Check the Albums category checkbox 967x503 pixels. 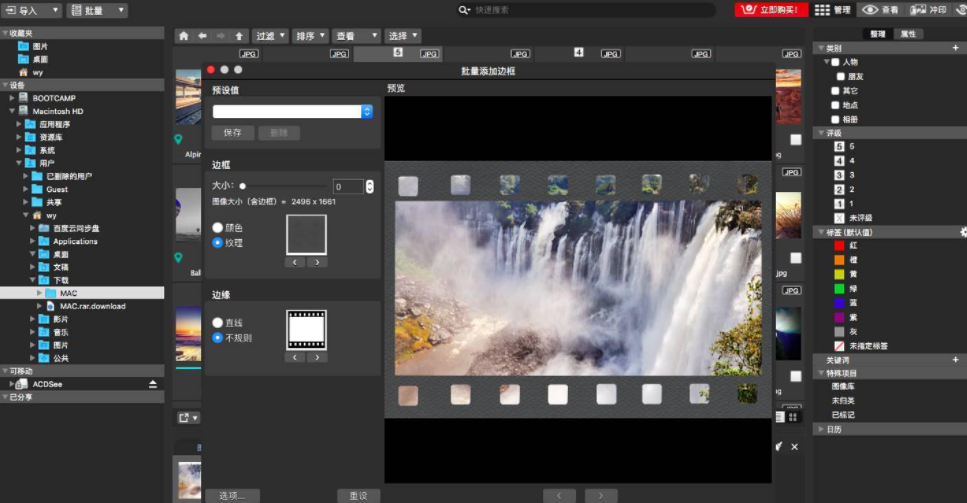[835, 120]
